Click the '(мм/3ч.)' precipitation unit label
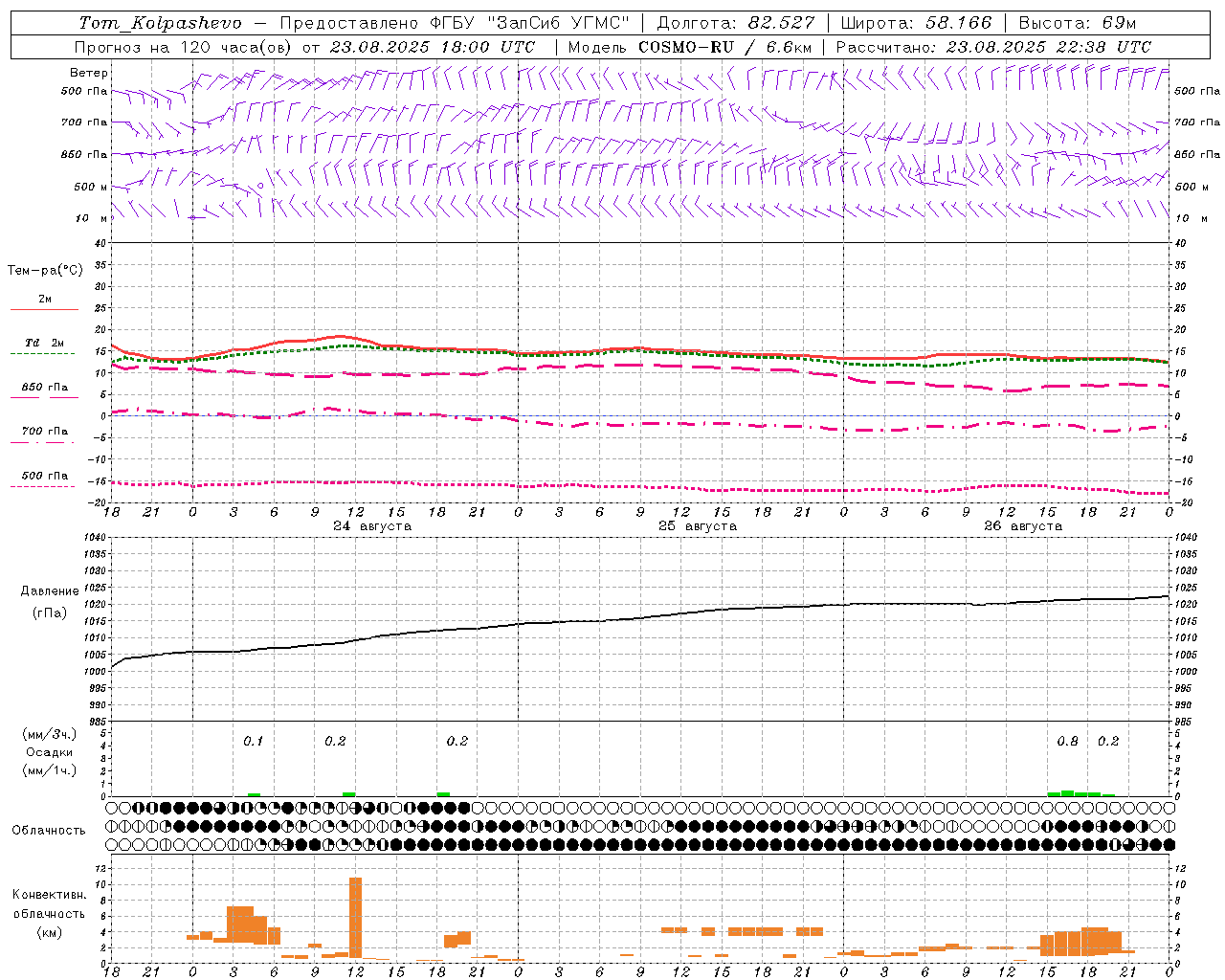Screen dimensions: 1225x980 [50, 734]
